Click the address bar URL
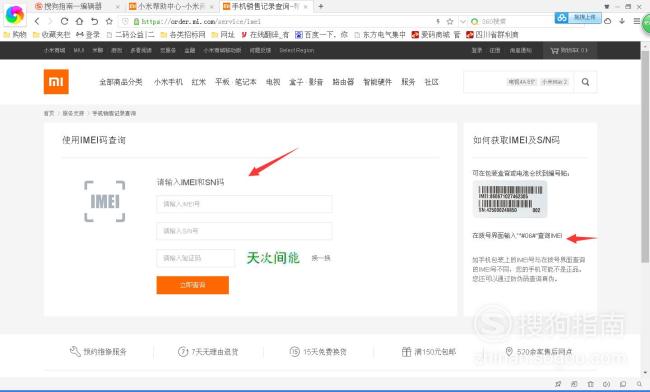The height and width of the screenshot is (392, 650). 201,22
